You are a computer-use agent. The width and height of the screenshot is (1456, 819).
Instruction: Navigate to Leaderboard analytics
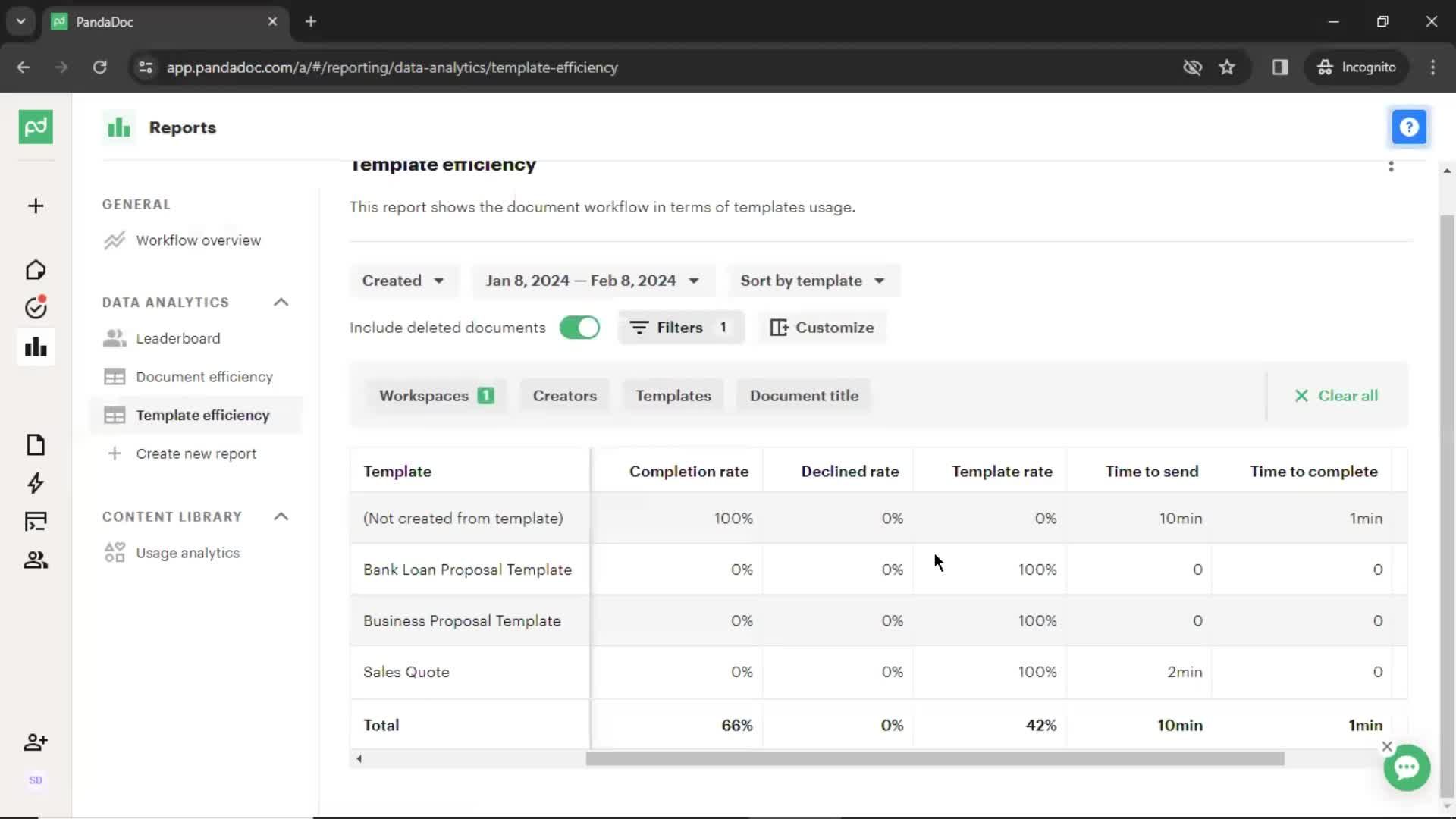(x=178, y=338)
